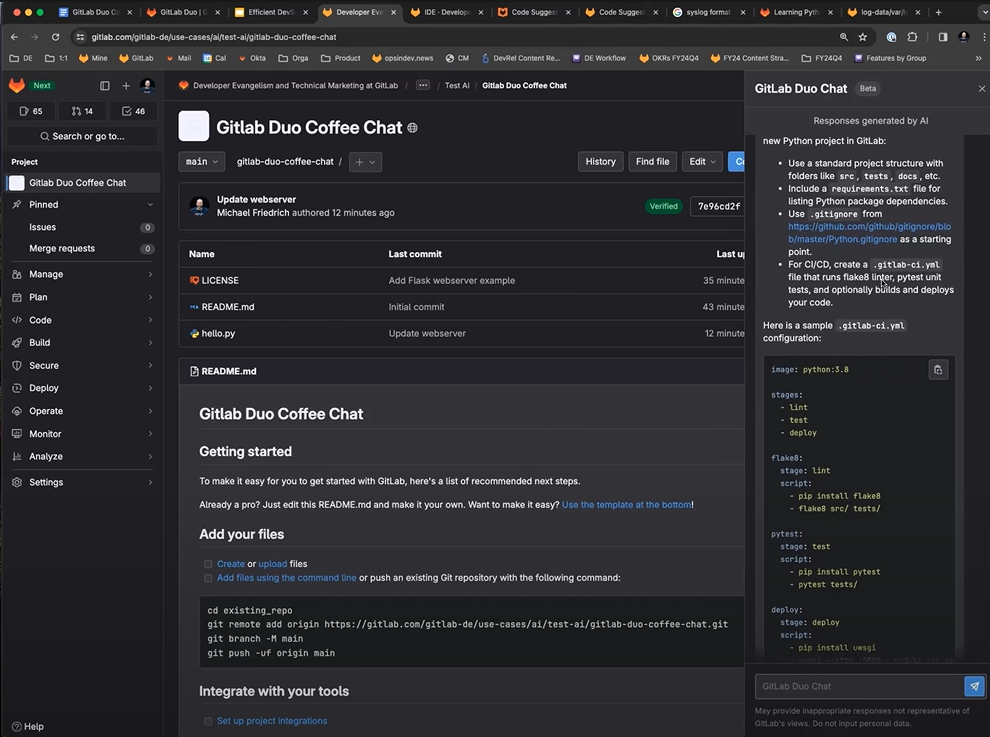Expand the Code sidebar section
The image size is (990, 737).
[82, 320]
